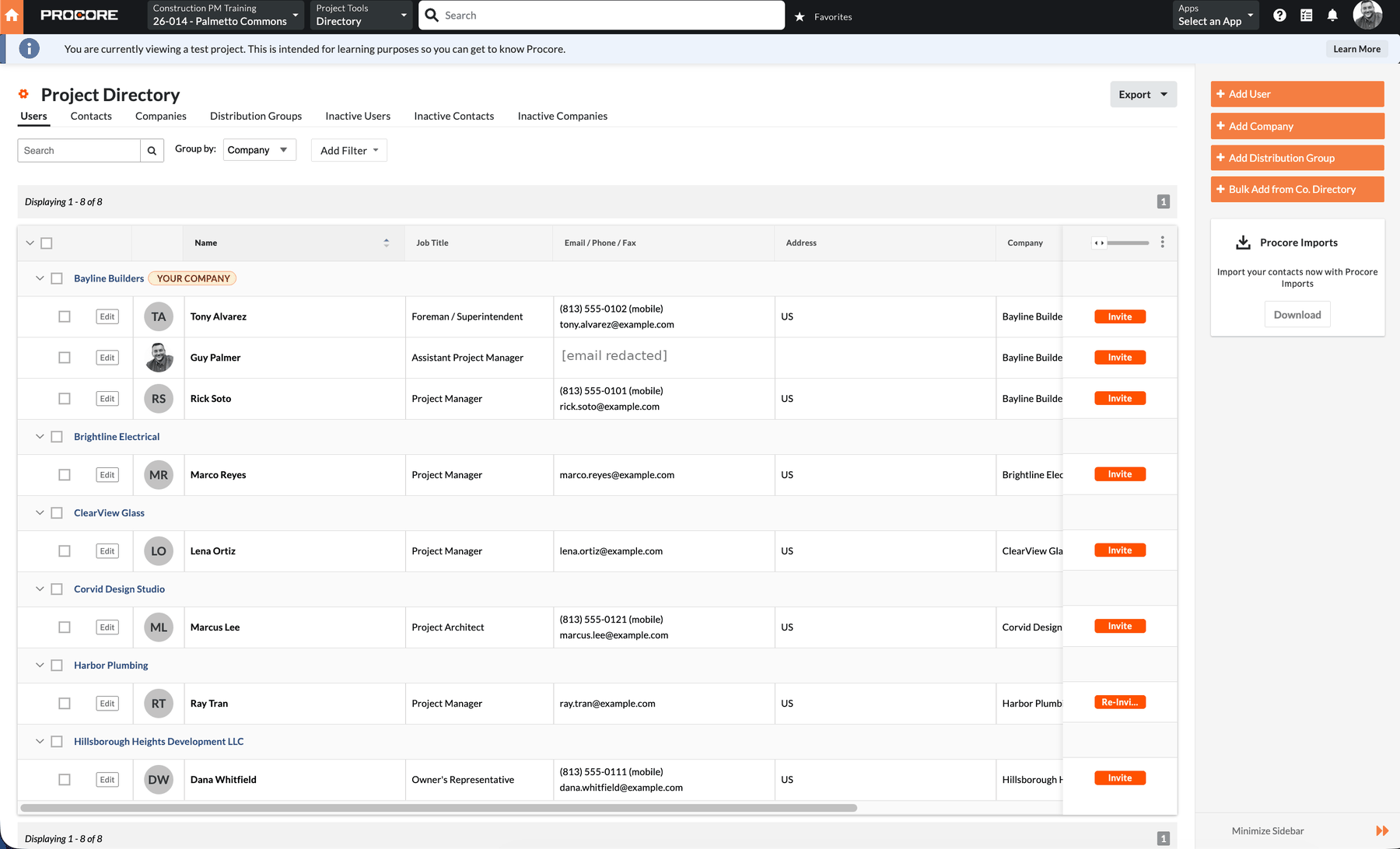Click Bulk Add from Co. Directory
This screenshot has height=849, width=1400.
(x=1297, y=189)
